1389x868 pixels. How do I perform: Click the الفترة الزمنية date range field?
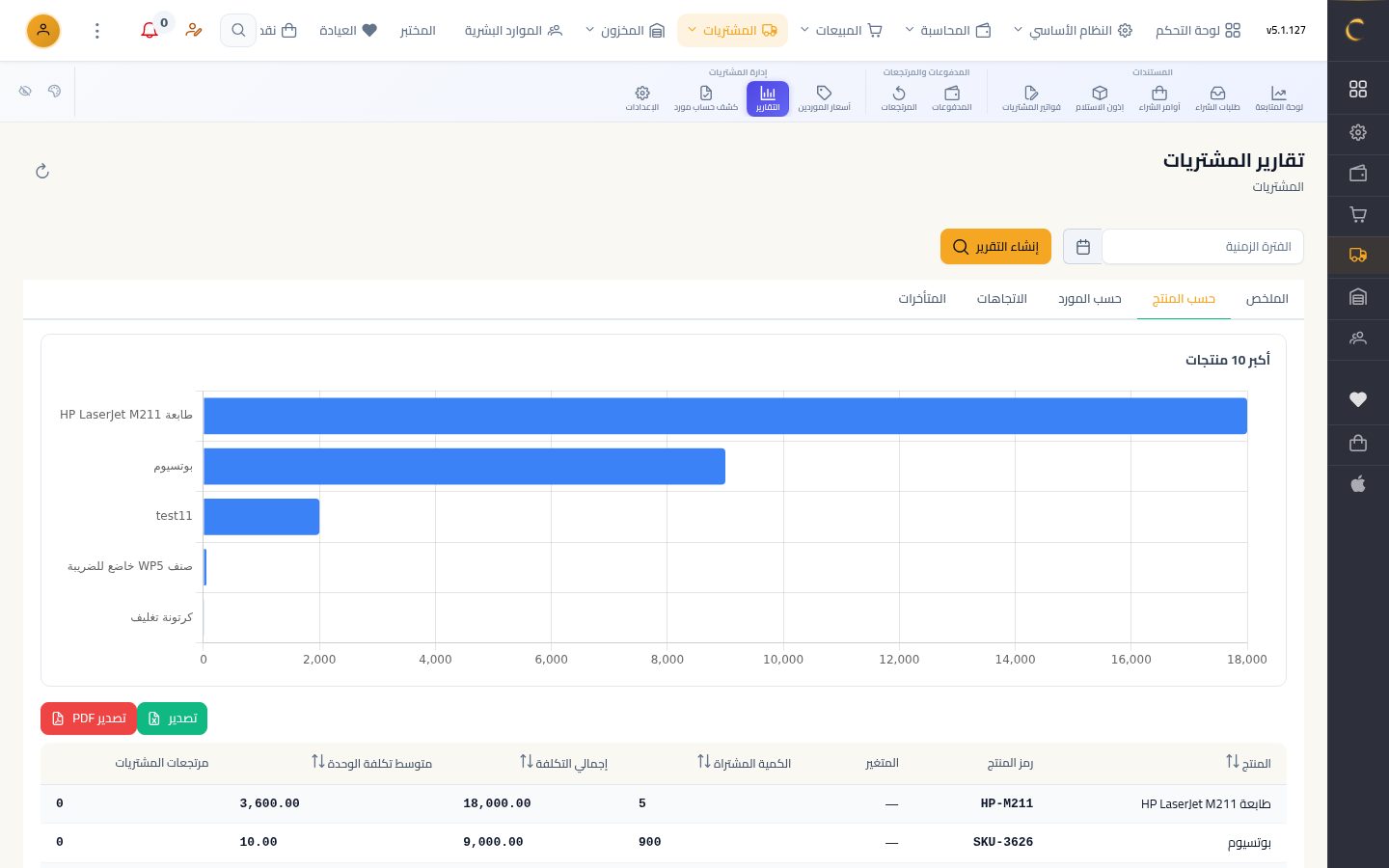pos(1203,247)
